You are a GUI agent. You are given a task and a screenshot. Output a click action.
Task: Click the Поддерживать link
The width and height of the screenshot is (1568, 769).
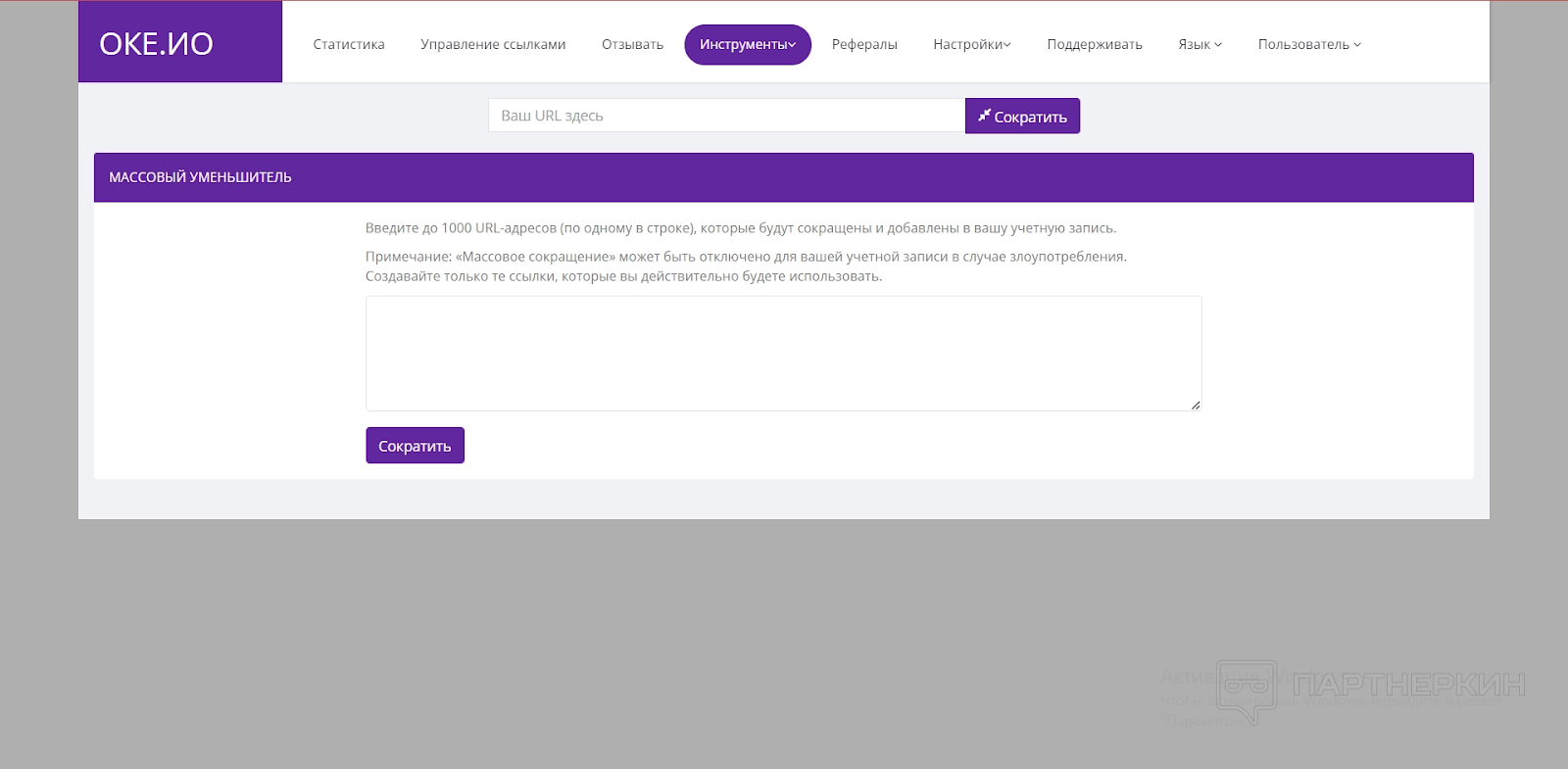[x=1094, y=45]
